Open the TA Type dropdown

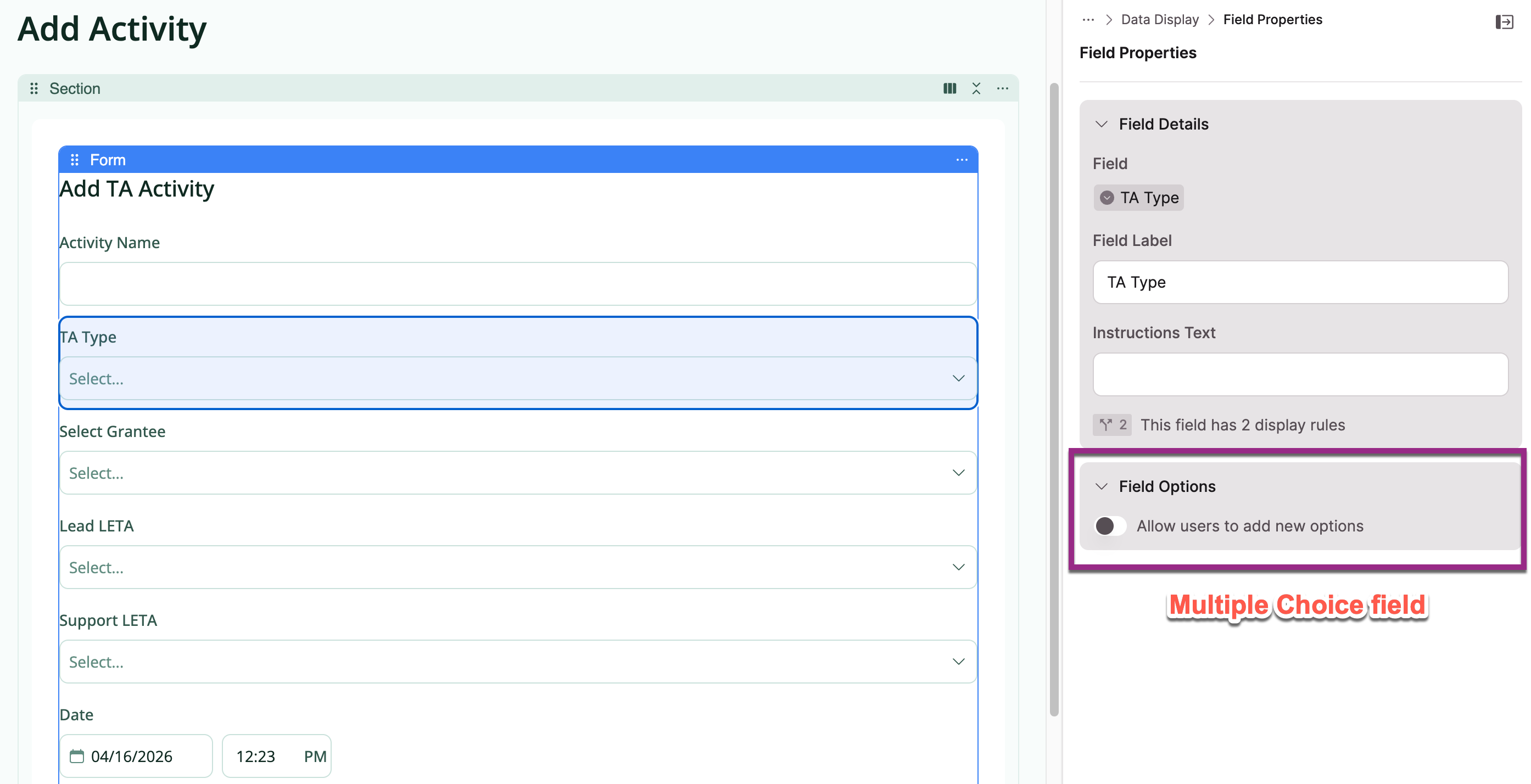[x=517, y=379]
